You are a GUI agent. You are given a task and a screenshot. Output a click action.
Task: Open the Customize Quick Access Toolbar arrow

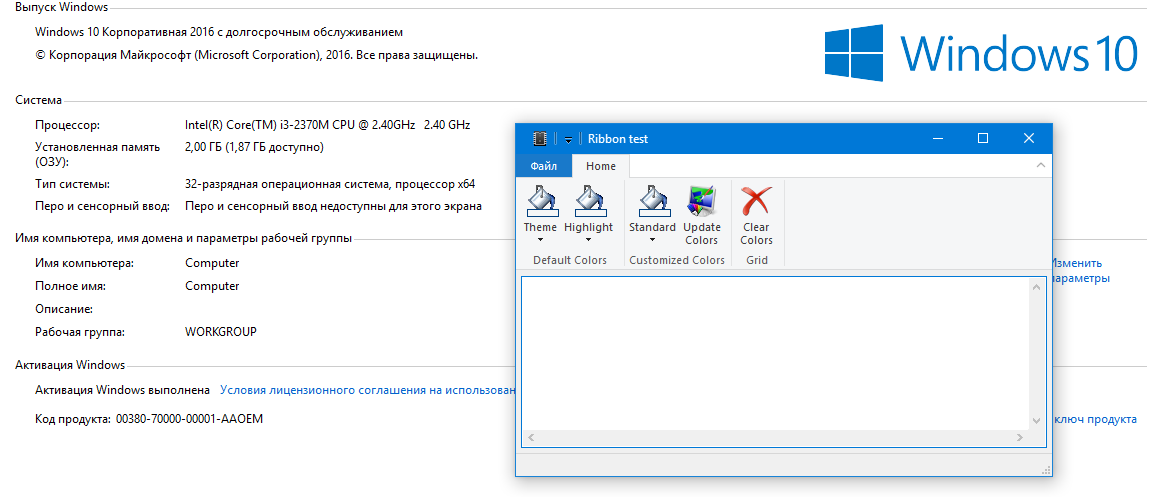click(x=568, y=140)
